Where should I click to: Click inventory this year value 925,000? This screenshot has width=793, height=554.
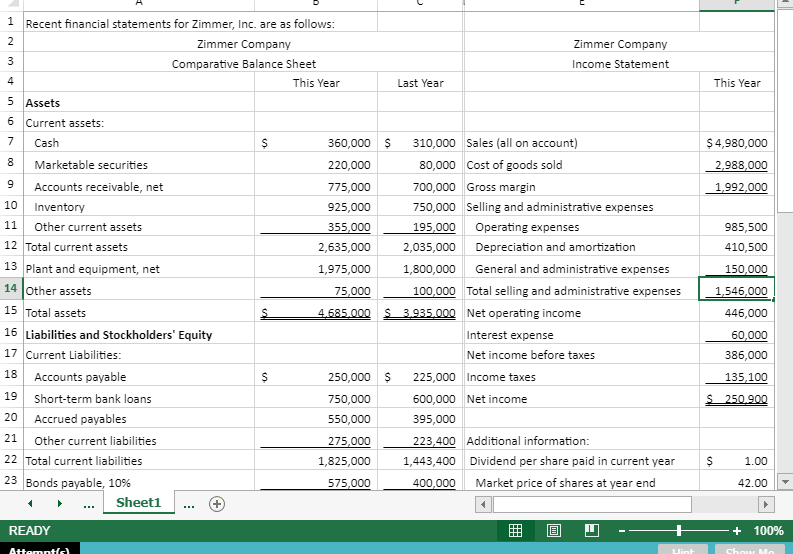[x=316, y=206]
